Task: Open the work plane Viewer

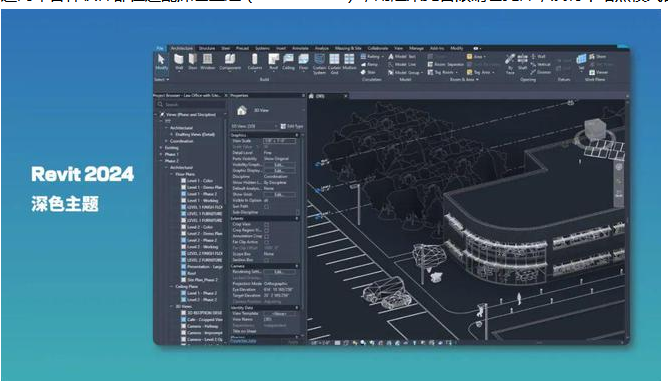Action: tap(599, 72)
